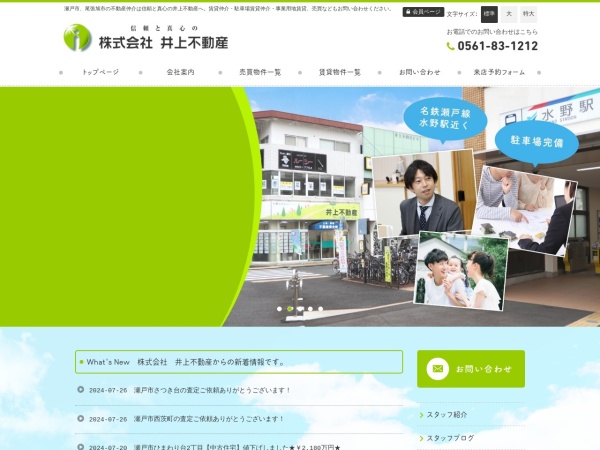
Task: Click the green お問い合わせ button with the mail icon
Action: (x=471, y=369)
